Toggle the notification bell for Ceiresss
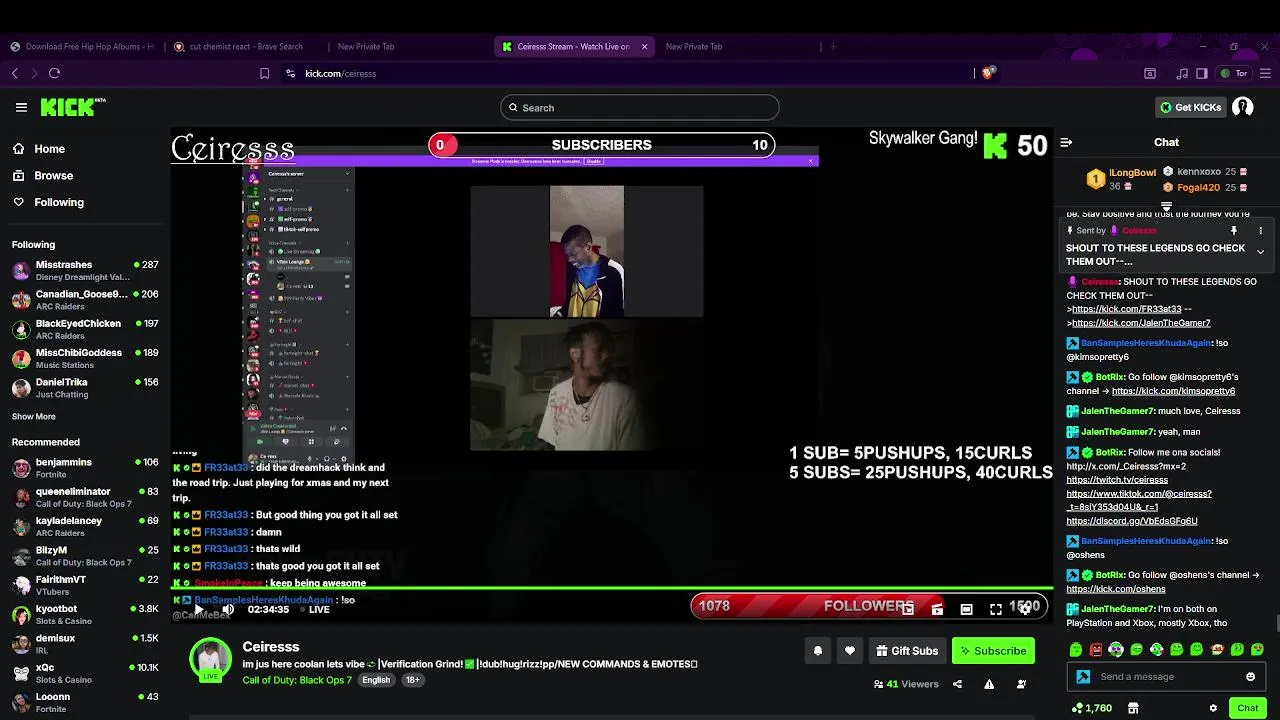This screenshot has height=720, width=1280. (x=817, y=651)
